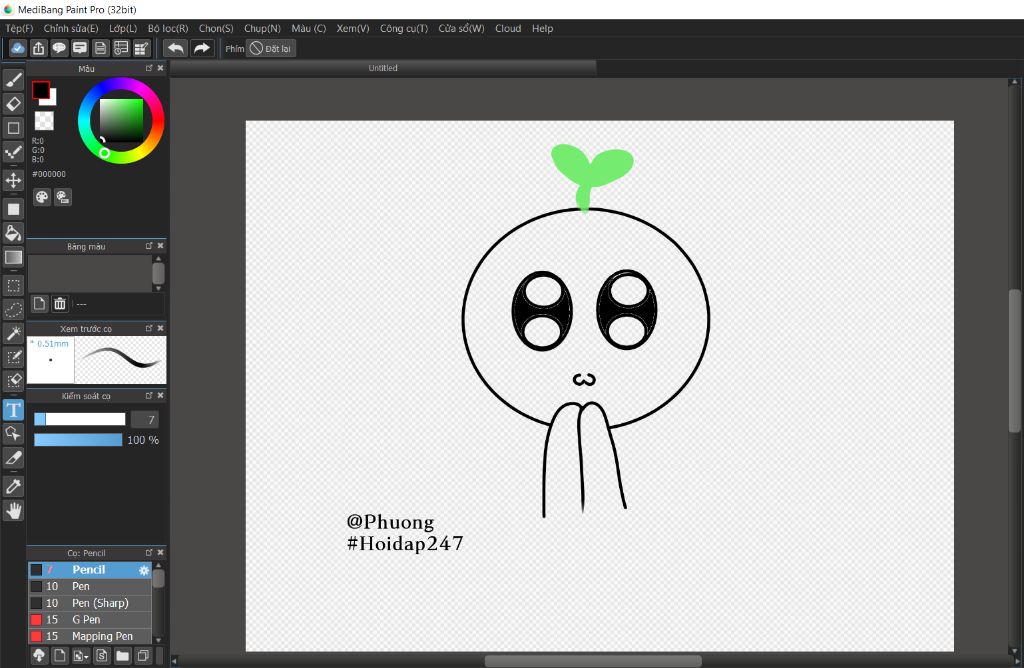Click the brush folder icon

122,656
